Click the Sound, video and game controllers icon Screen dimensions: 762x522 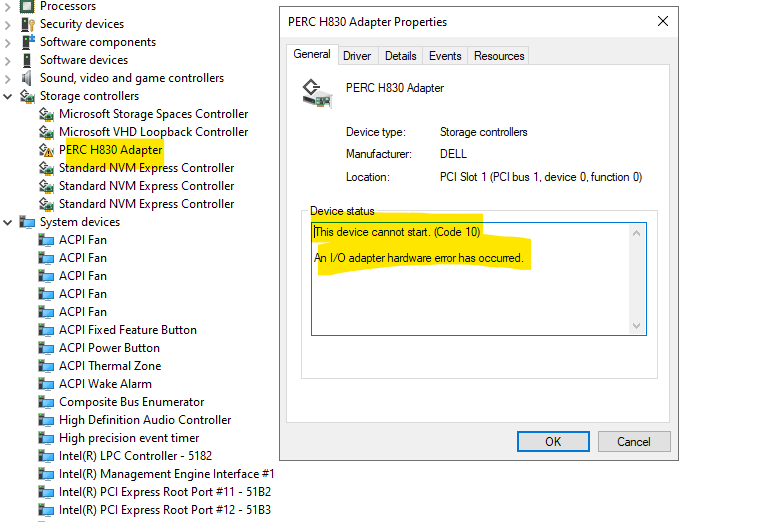coord(27,78)
